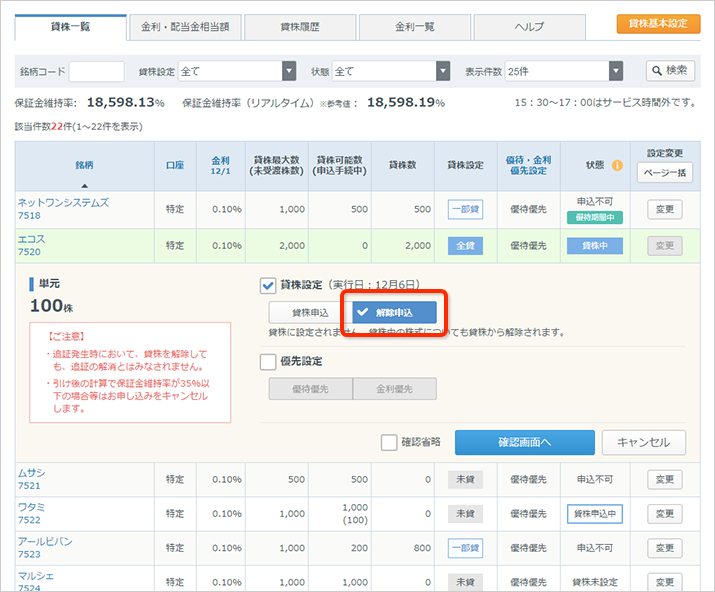
Task: Open 貸株基本設定 orange button
Action: coord(658,24)
